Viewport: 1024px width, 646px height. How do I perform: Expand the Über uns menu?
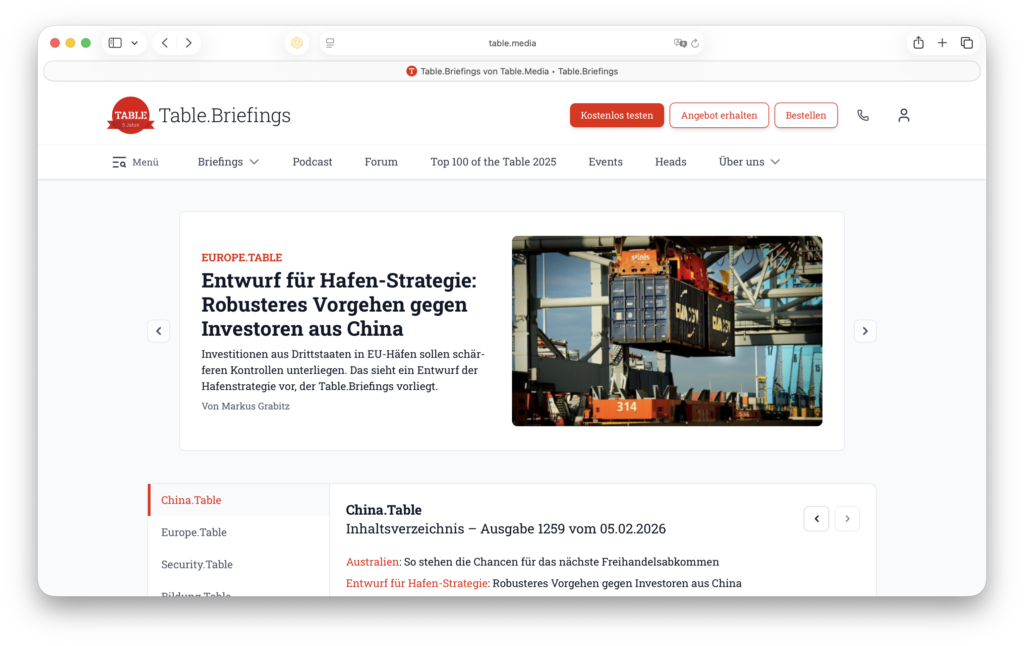point(748,161)
